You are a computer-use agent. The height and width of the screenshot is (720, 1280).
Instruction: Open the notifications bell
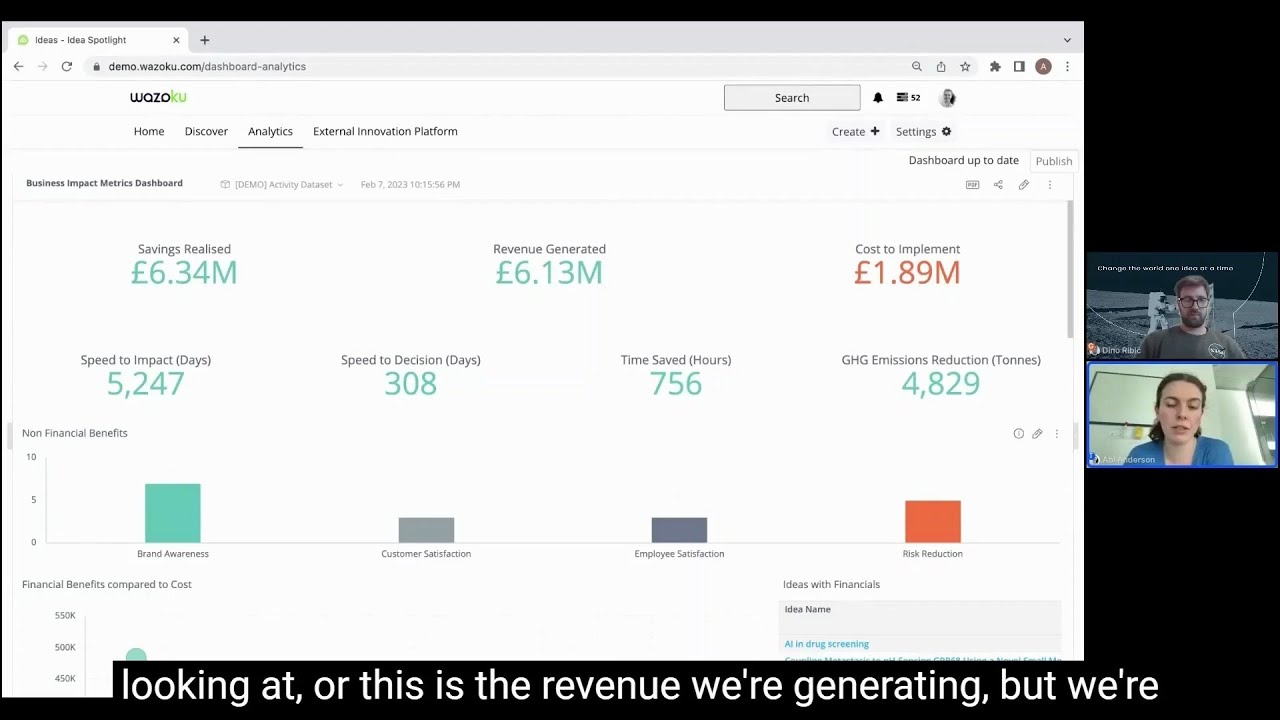pyautogui.click(x=878, y=97)
